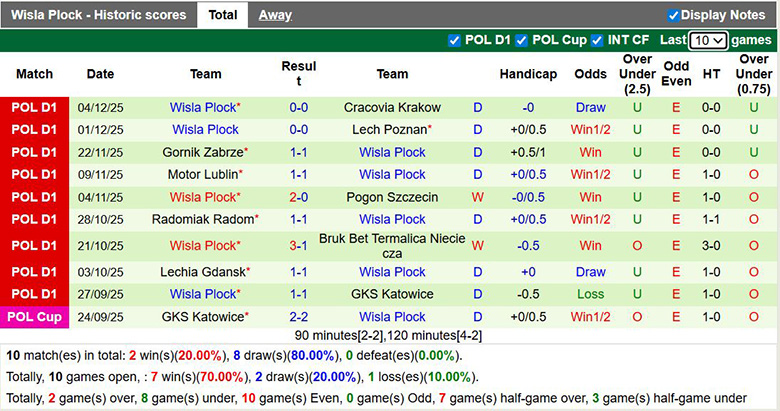Click the Handicap column header
The height and width of the screenshot is (411, 780).
click(528, 74)
